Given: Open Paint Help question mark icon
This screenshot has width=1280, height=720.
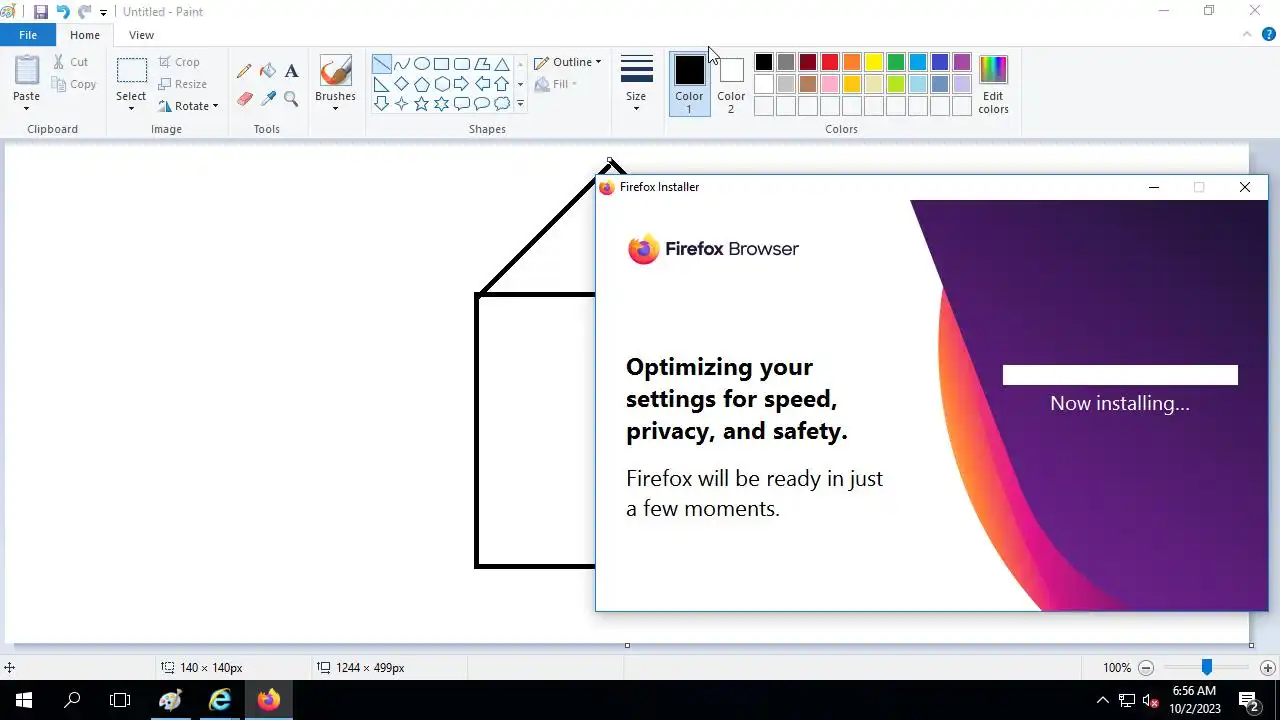Looking at the screenshot, I should pos(1269,34).
